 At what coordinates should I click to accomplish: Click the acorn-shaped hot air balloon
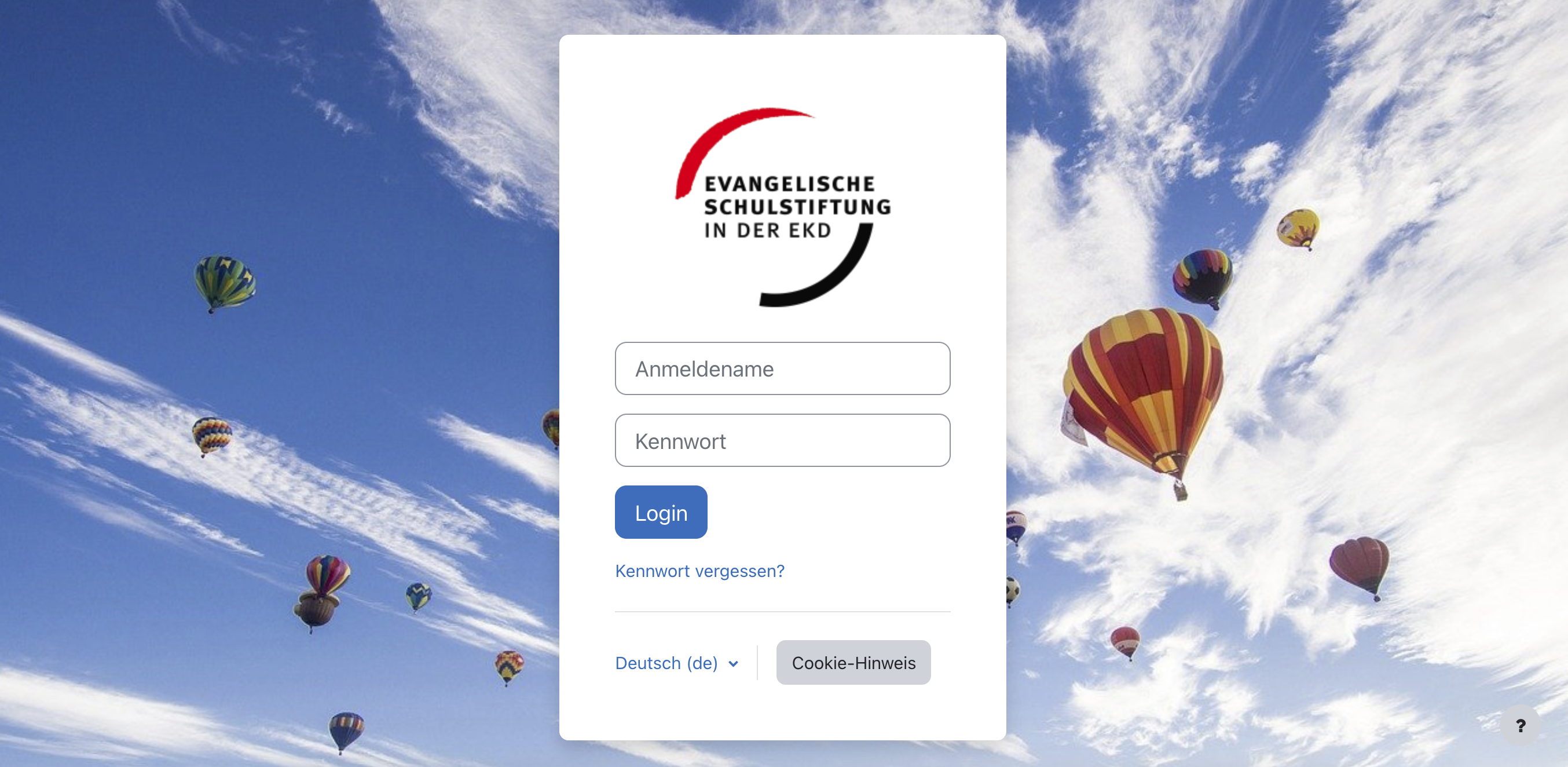click(x=316, y=610)
